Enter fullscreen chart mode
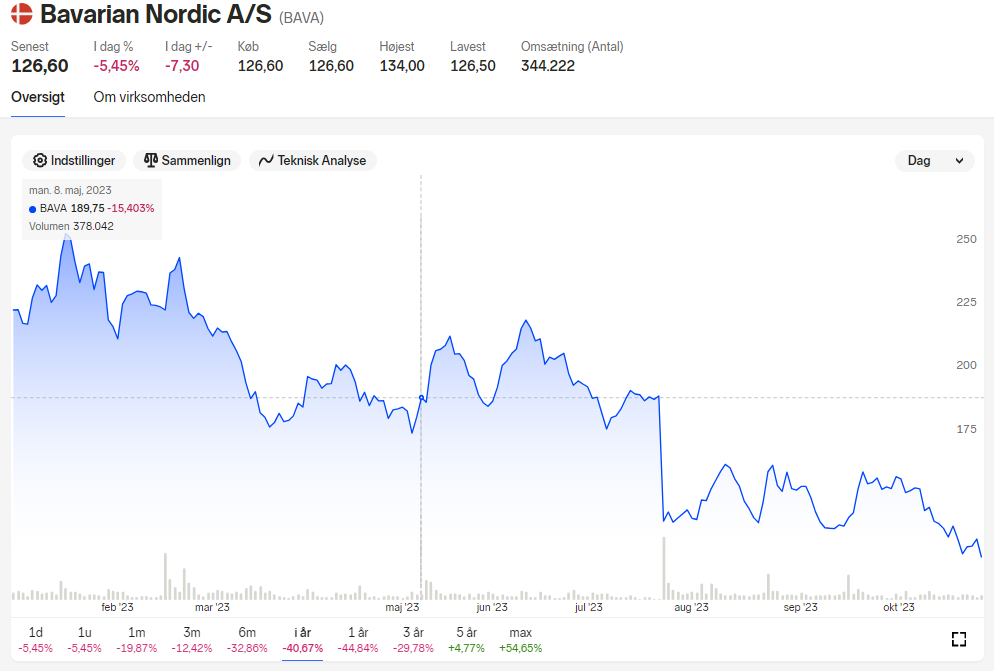 tap(959, 639)
